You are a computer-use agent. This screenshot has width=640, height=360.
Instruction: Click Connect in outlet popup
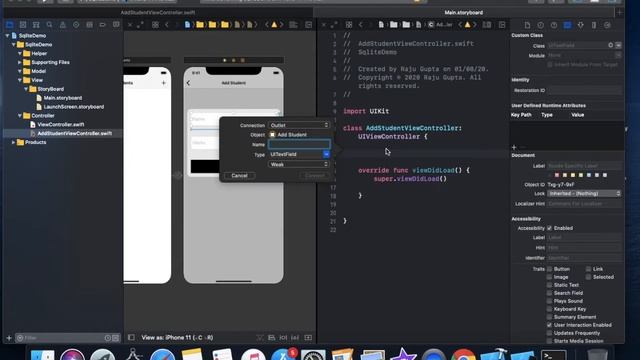[x=315, y=176]
